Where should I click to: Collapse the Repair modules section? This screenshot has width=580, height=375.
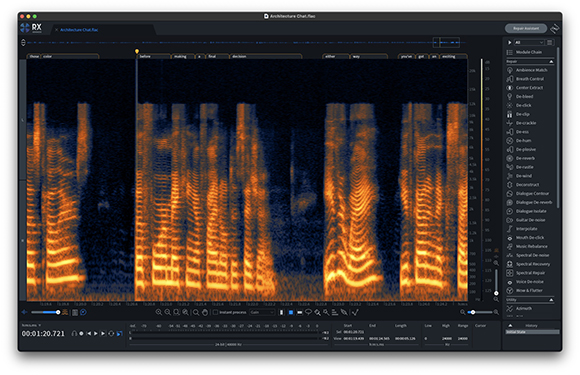[x=551, y=61]
